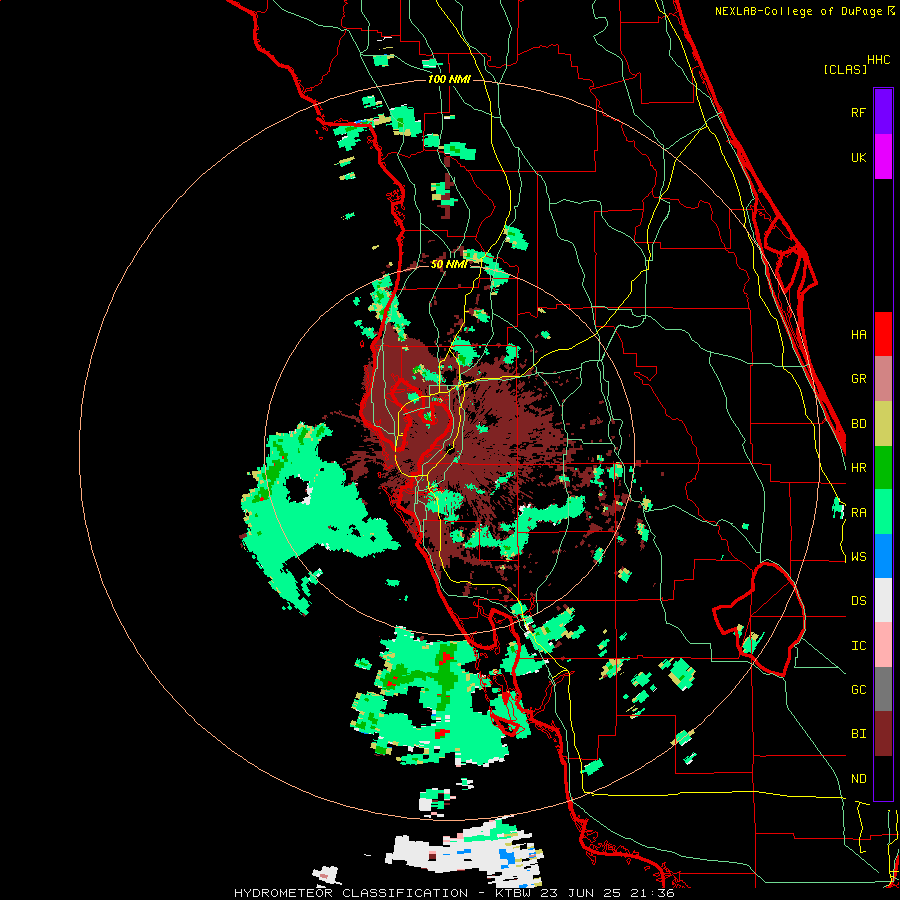Click the WS blue legend swatch
The width and height of the screenshot is (900, 900).
[883, 556]
